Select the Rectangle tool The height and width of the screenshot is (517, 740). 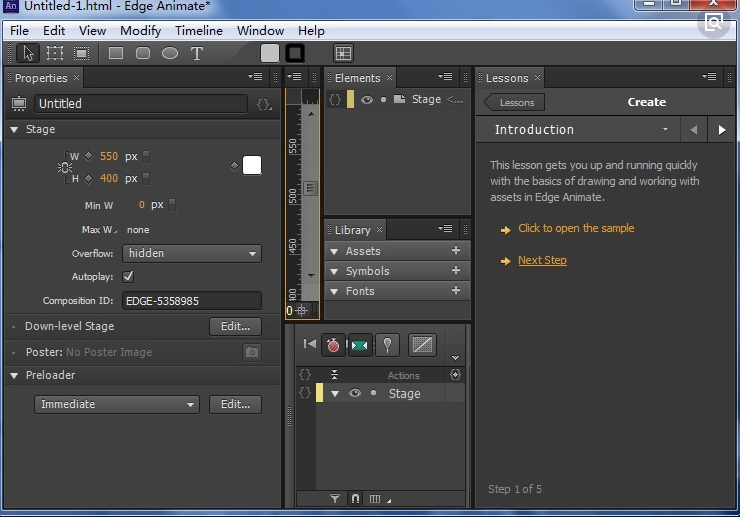pos(116,53)
